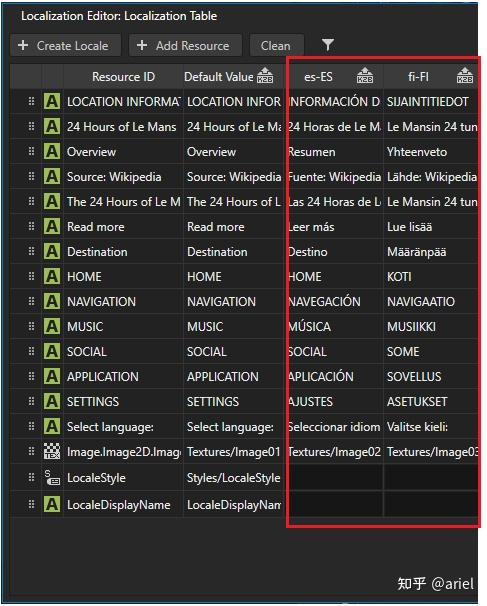Click the Clean button
Screen dimensions: 487x606
(x=277, y=46)
